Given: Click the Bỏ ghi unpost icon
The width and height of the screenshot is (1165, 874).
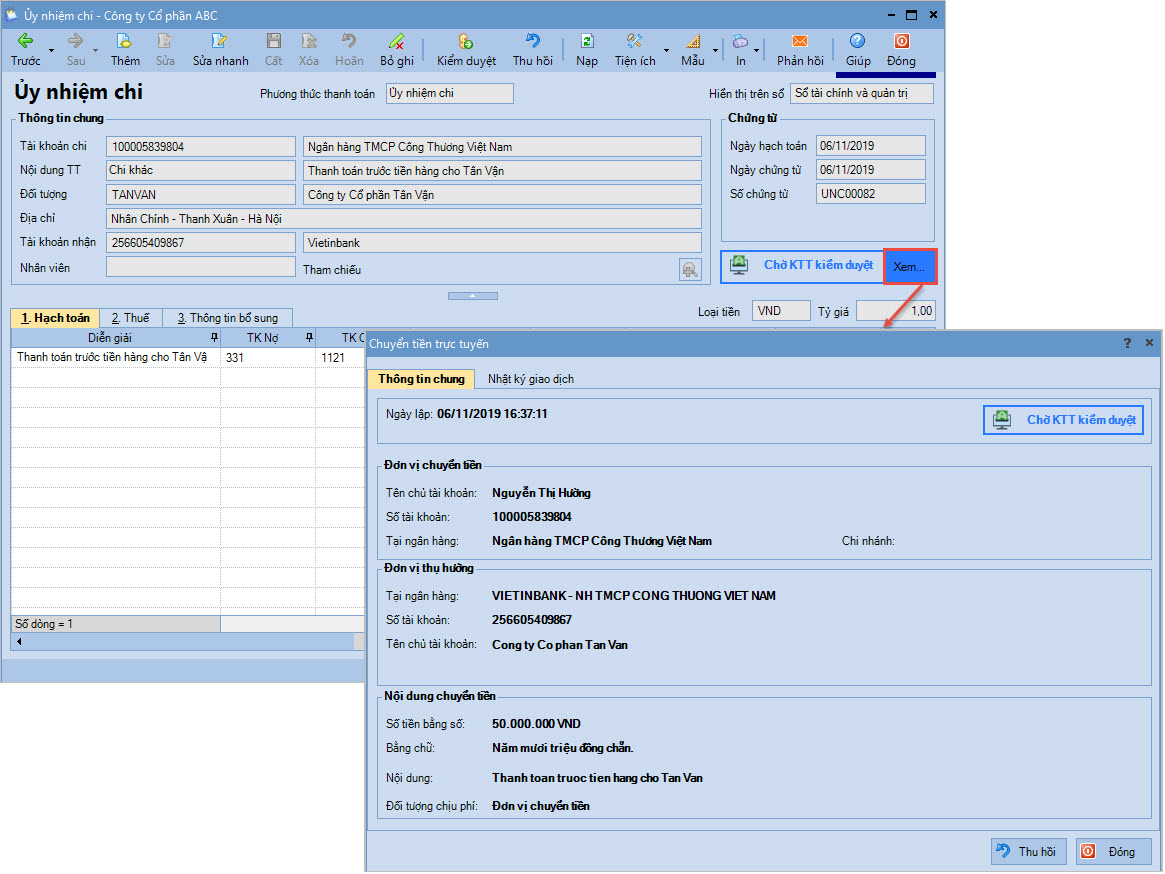Looking at the screenshot, I should coord(396,42).
